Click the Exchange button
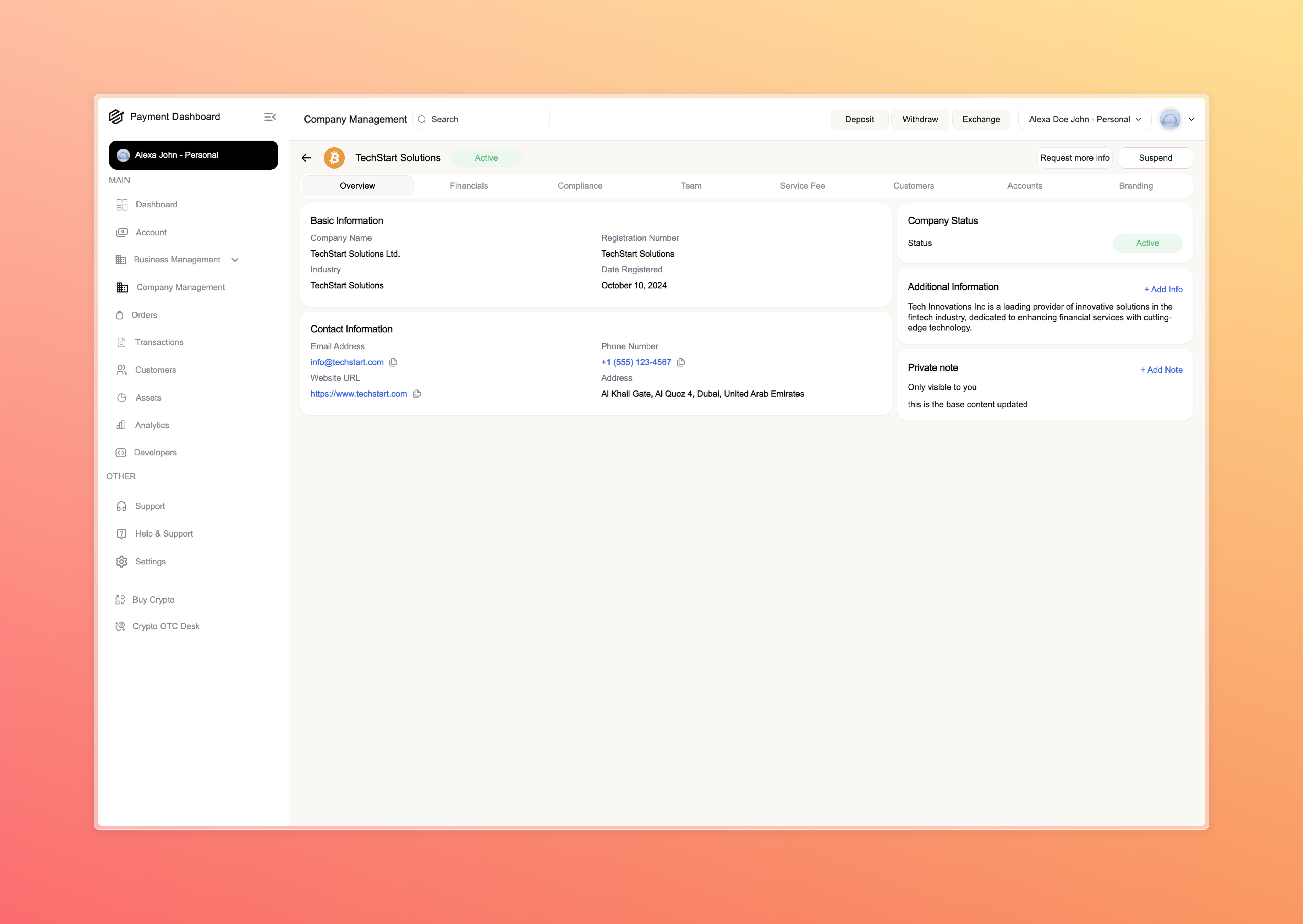Screen dimensions: 1303x924 click(x=981, y=120)
